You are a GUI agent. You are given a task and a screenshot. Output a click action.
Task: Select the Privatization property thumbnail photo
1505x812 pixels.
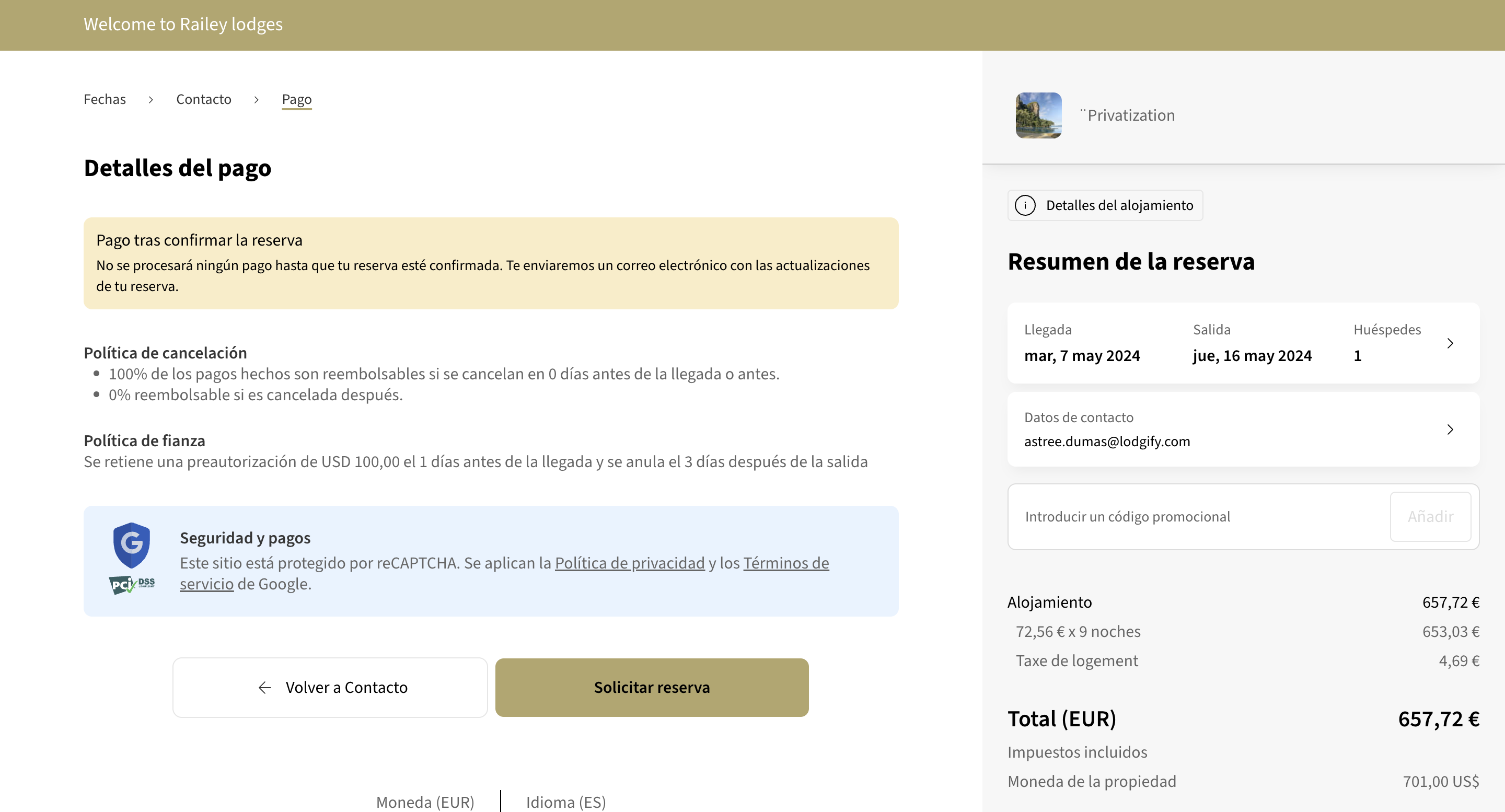pos(1039,115)
